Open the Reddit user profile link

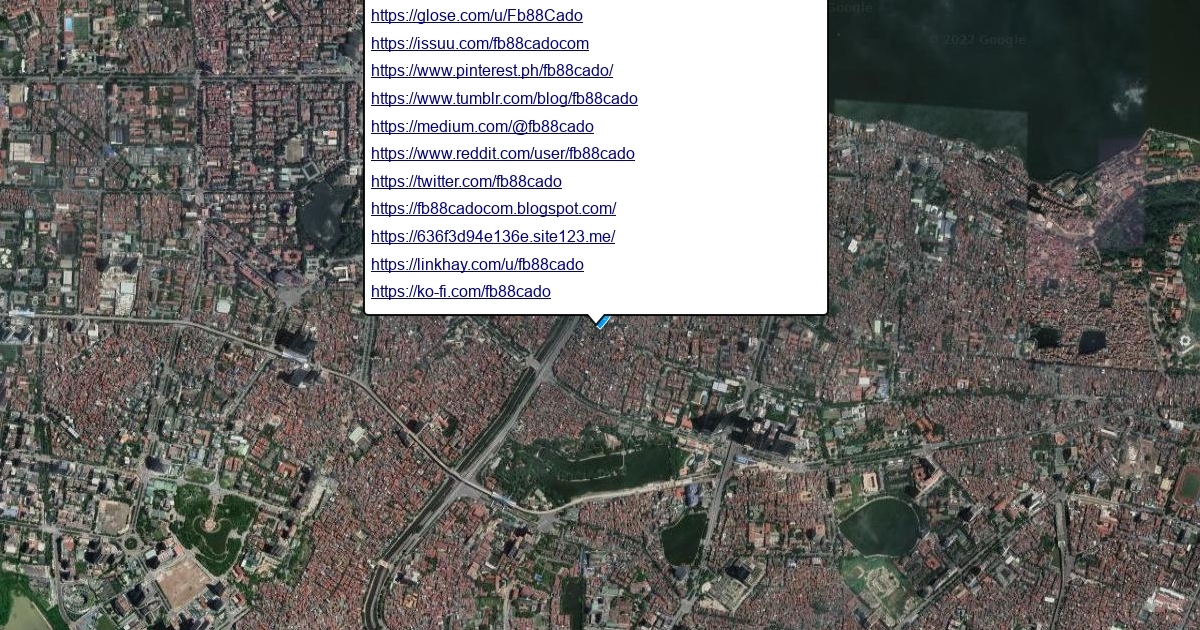(502, 154)
